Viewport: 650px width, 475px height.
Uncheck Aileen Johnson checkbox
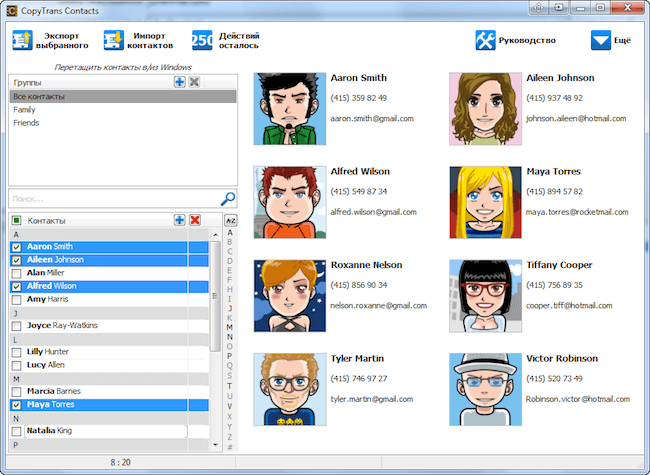click(17, 260)
